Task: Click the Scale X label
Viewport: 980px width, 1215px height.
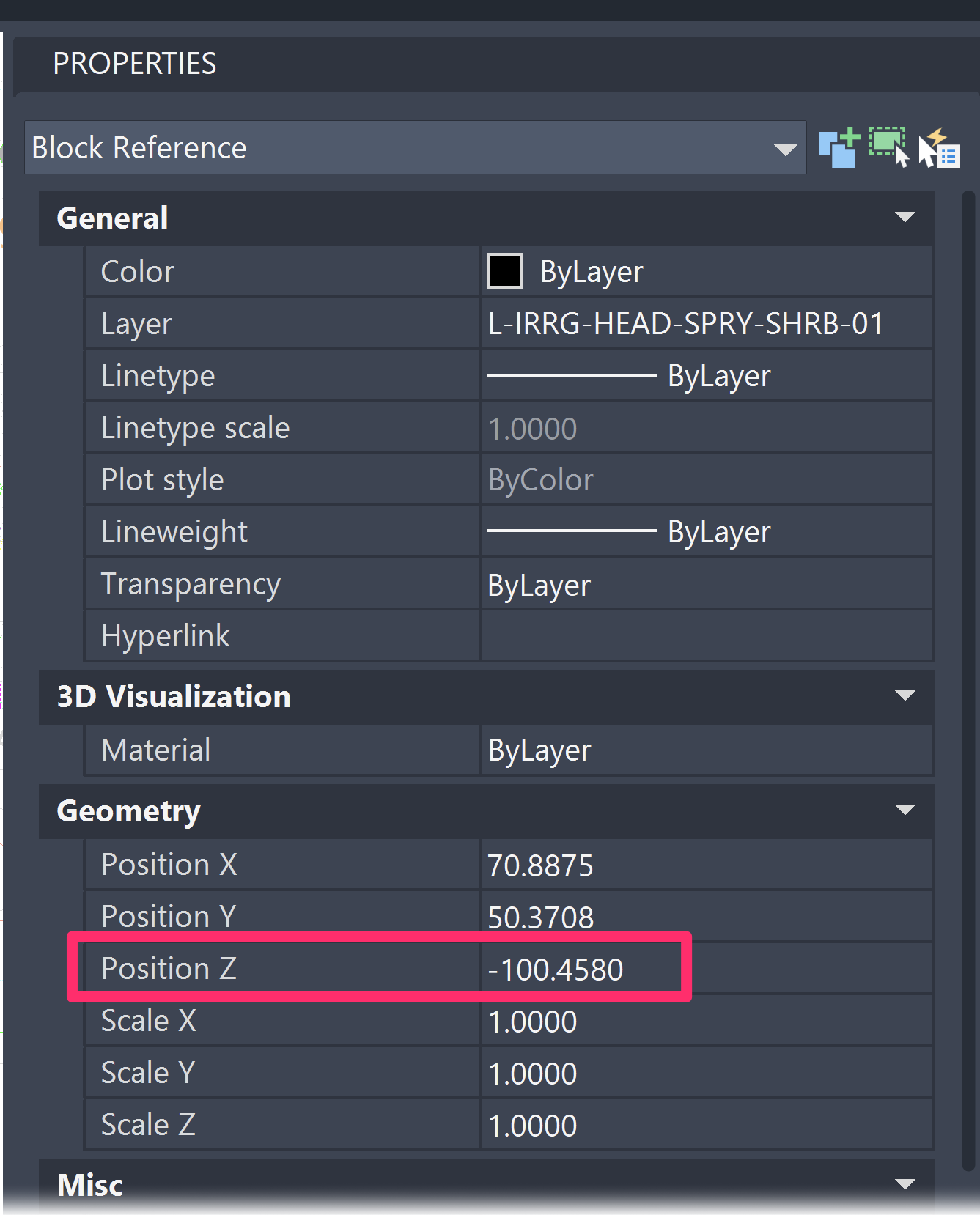Action: point(149,1021)
